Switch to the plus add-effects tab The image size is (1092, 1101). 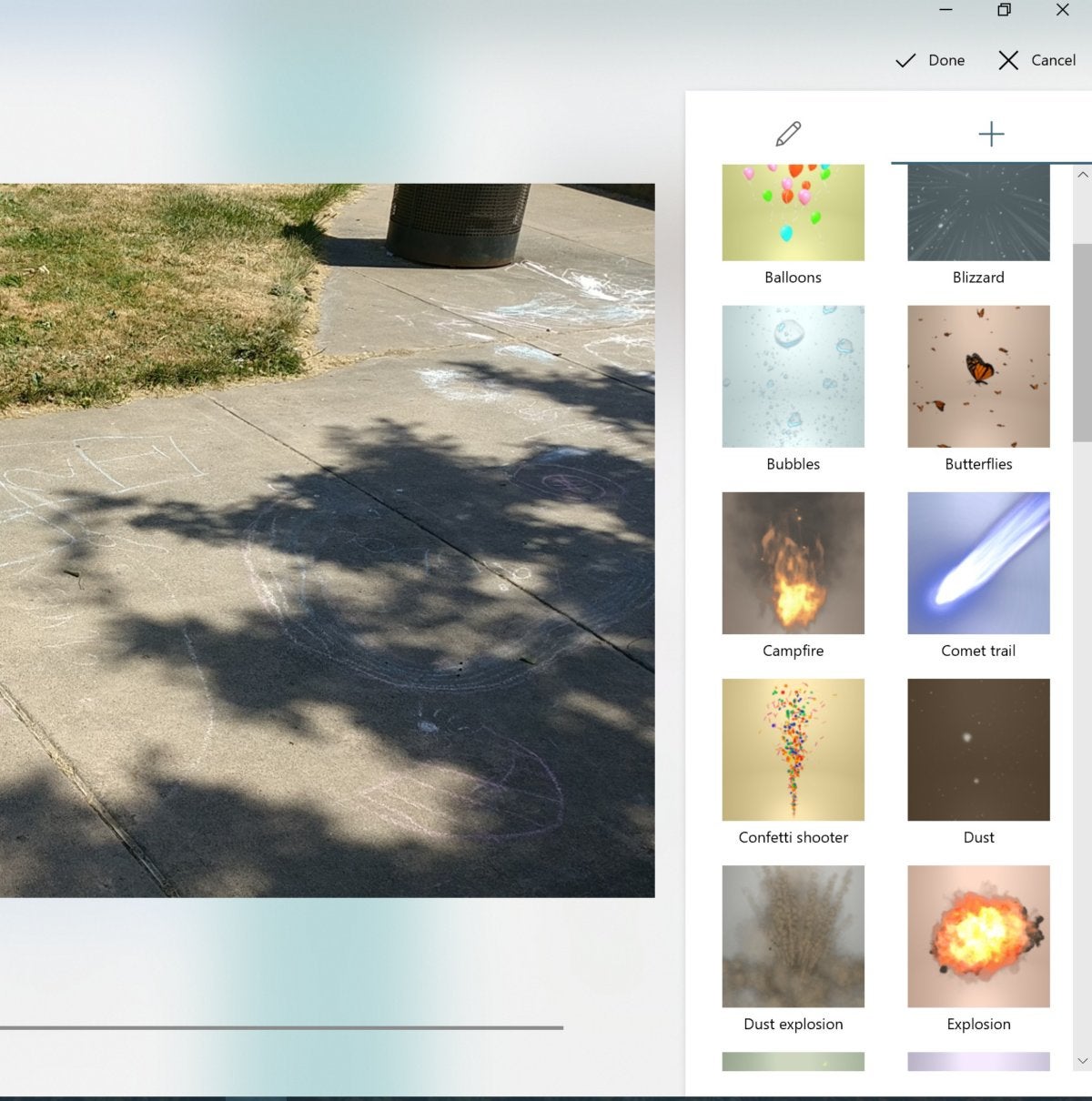coord(991,134)
